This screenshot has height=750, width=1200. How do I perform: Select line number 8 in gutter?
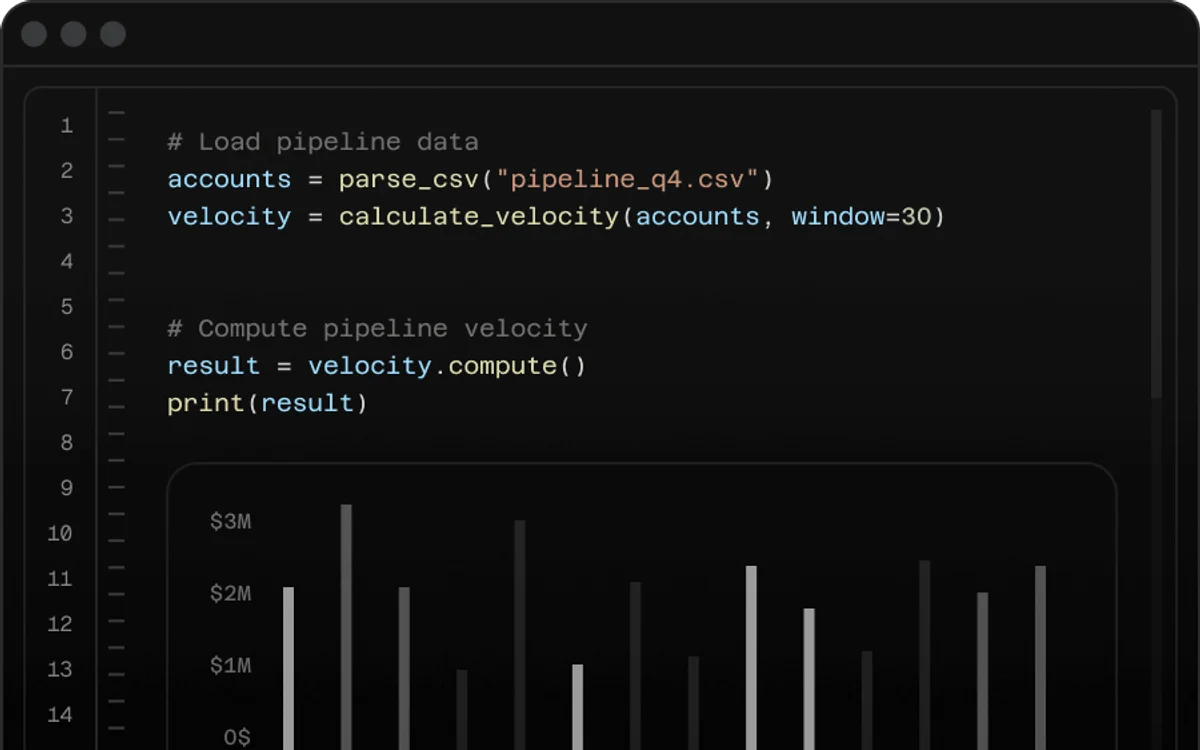coord(67,443)
